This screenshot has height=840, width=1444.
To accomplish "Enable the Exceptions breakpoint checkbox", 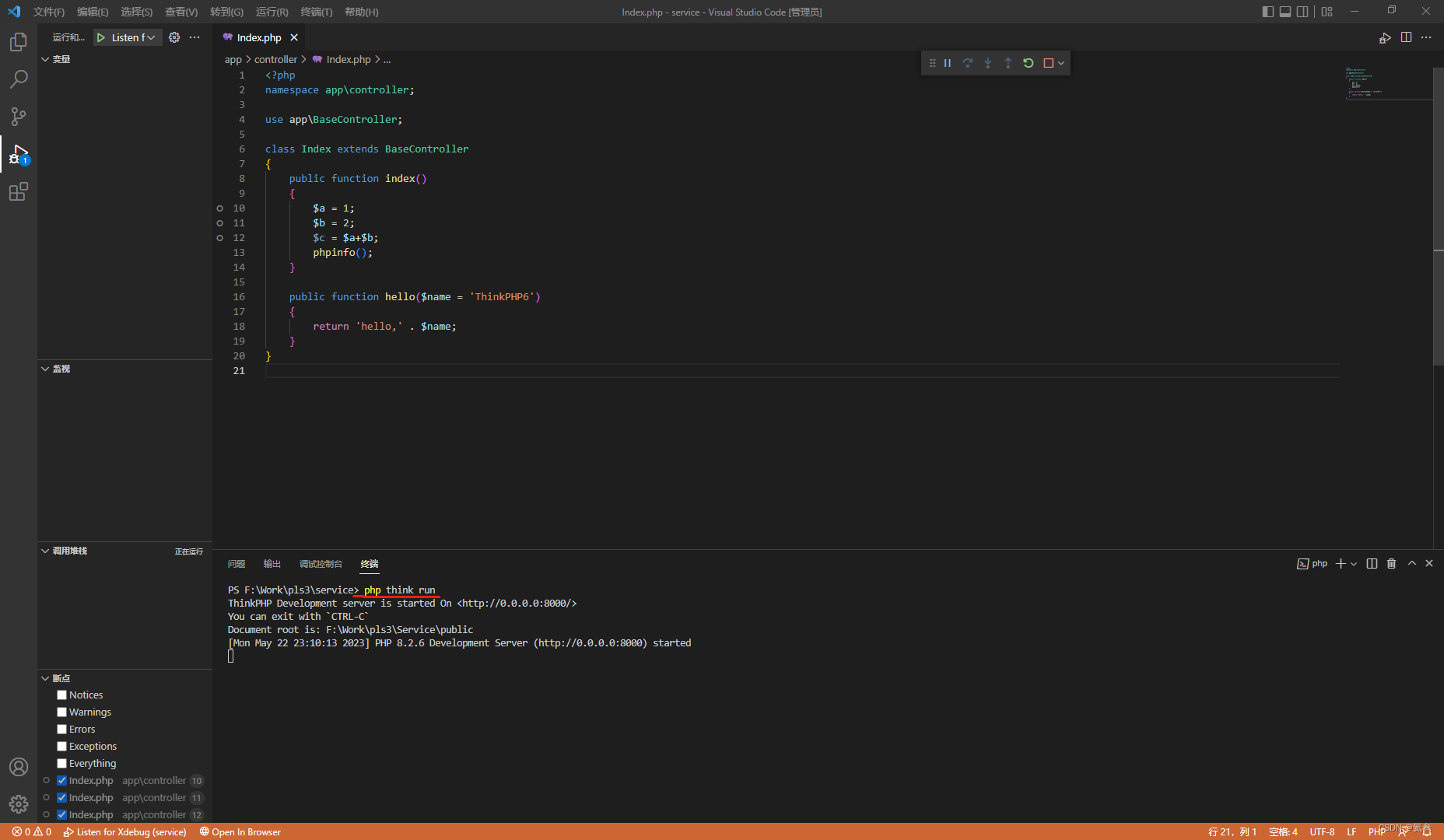I will pyautogui.click(x=61, y=746).
